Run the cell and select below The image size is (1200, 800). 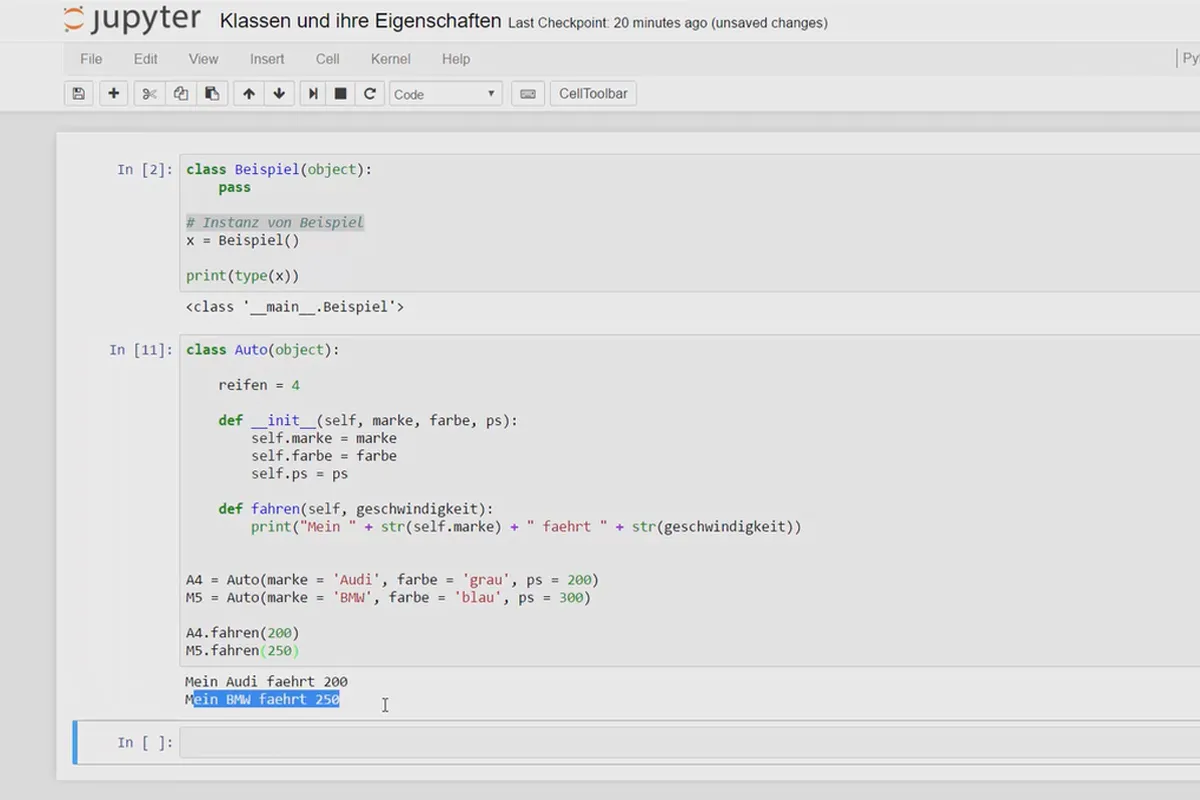313,94
